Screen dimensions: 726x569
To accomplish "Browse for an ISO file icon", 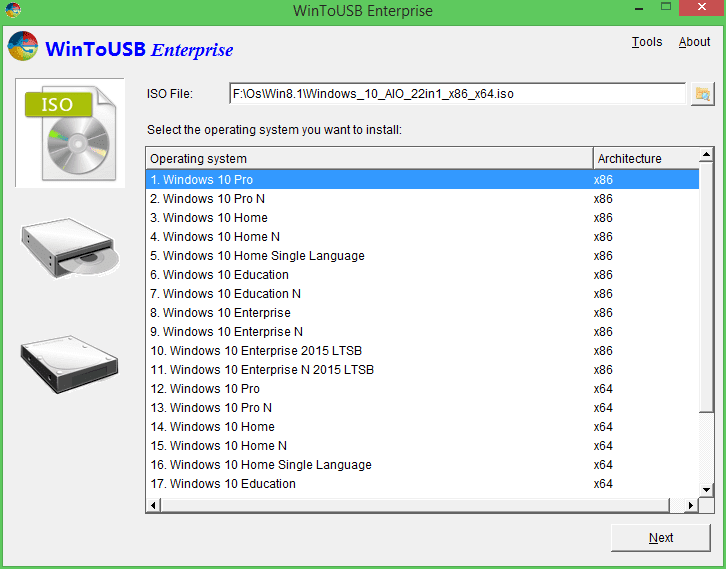I will 702,94.
